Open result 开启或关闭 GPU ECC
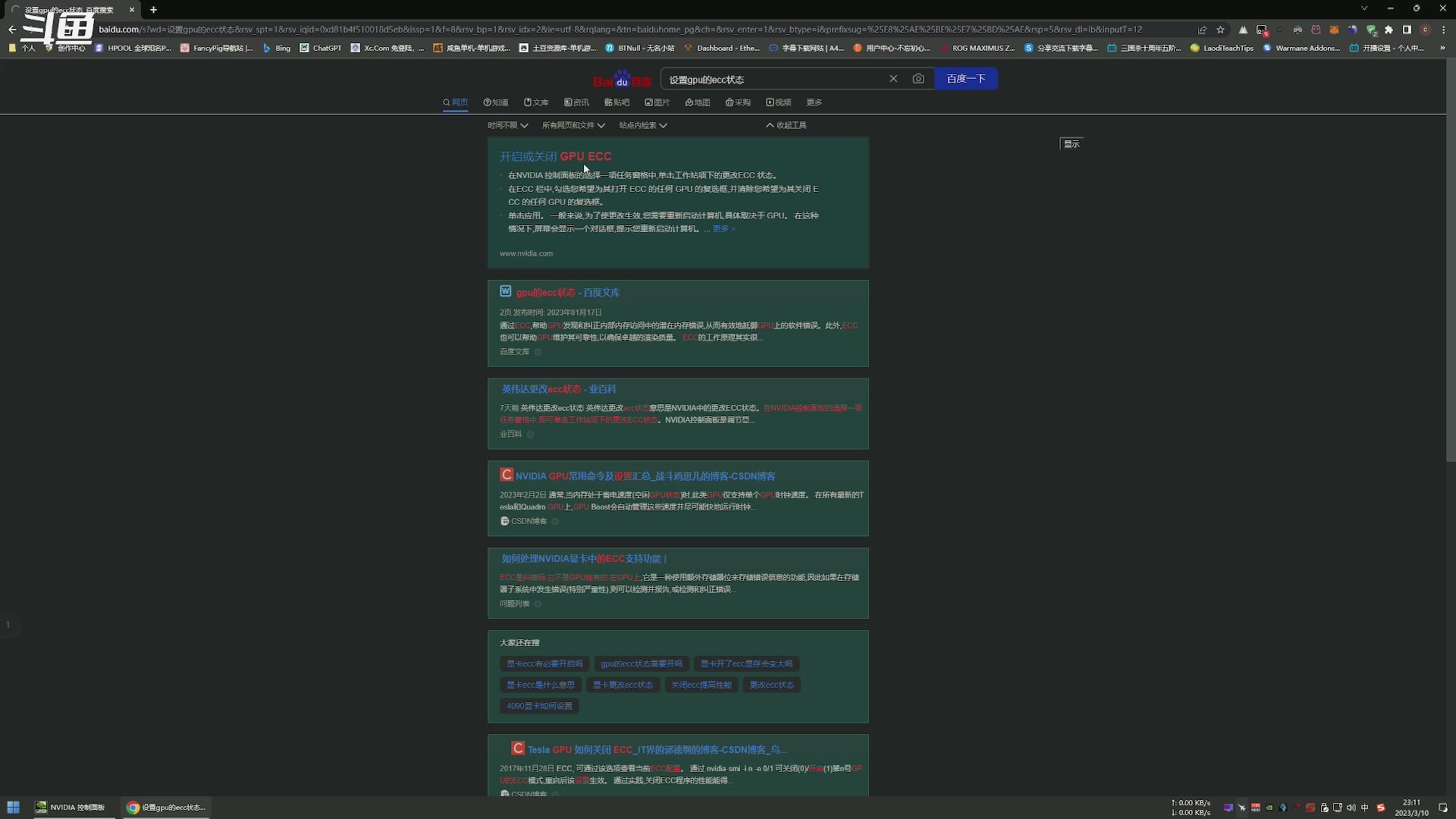Screen dimensions: 1456x819 coord(555,156)
